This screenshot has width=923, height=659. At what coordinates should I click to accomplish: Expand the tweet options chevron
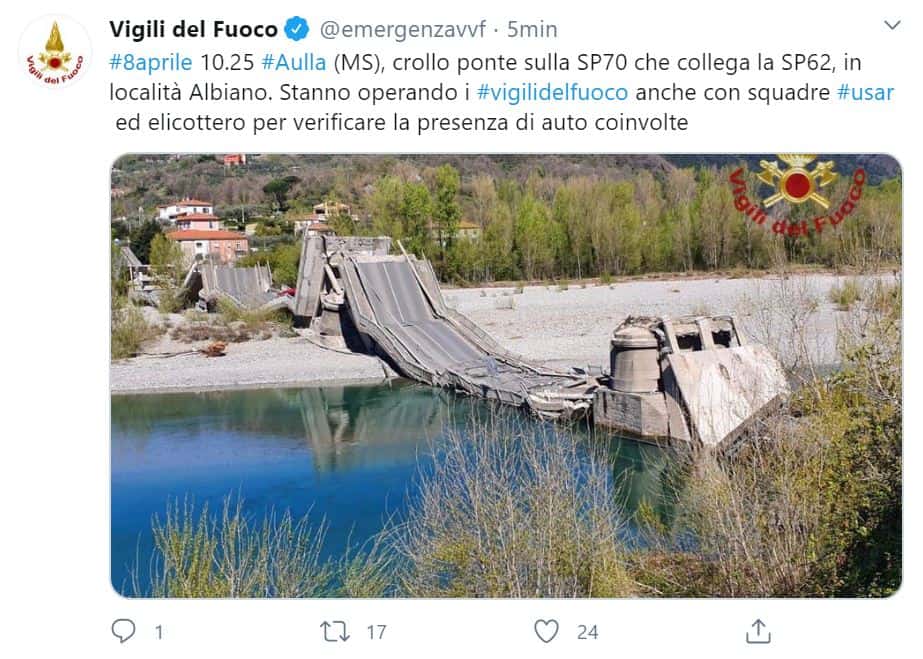pos(893,25)
